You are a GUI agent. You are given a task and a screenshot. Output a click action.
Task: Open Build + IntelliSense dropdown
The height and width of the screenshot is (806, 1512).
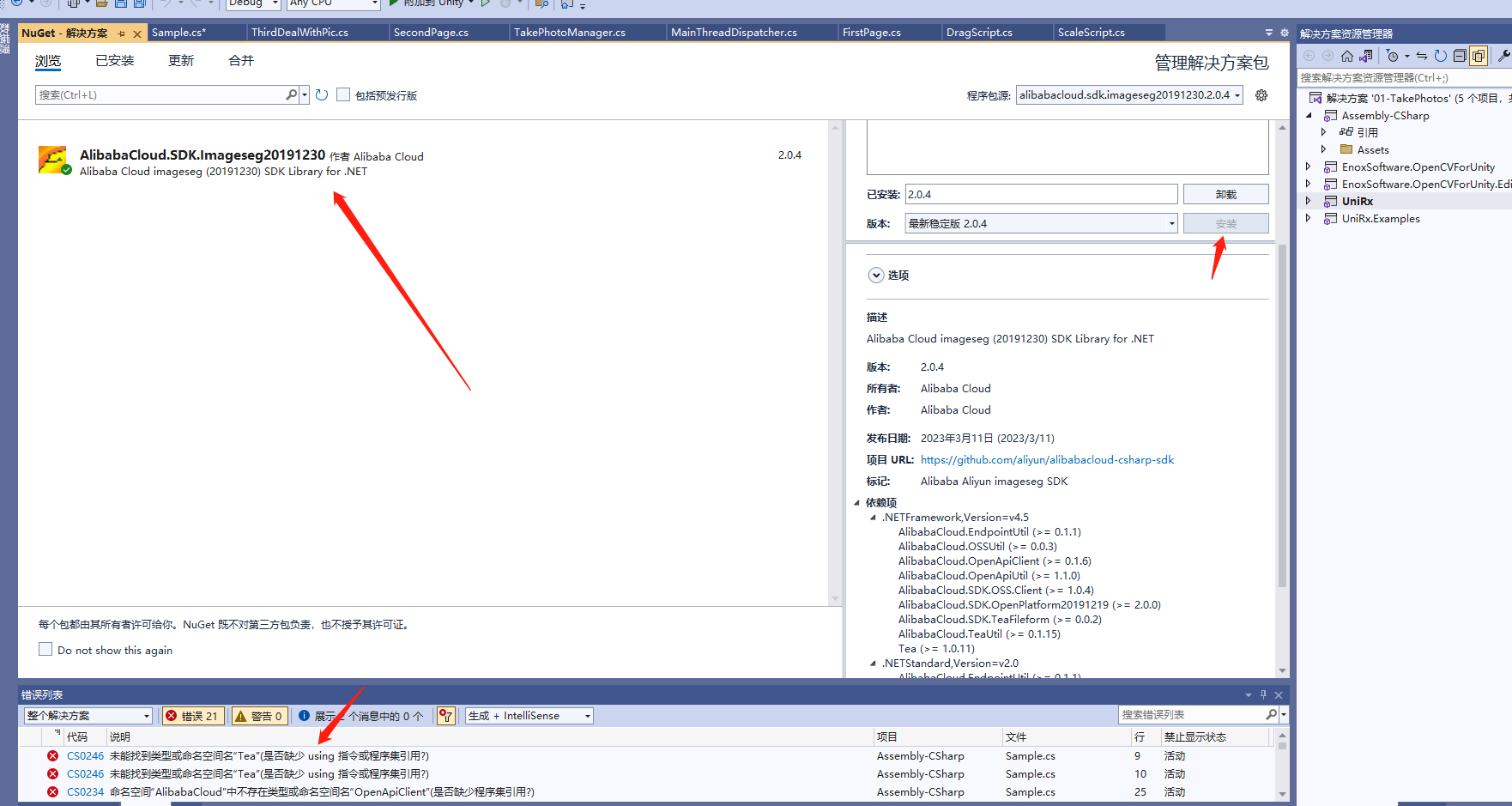click(529, 716)
